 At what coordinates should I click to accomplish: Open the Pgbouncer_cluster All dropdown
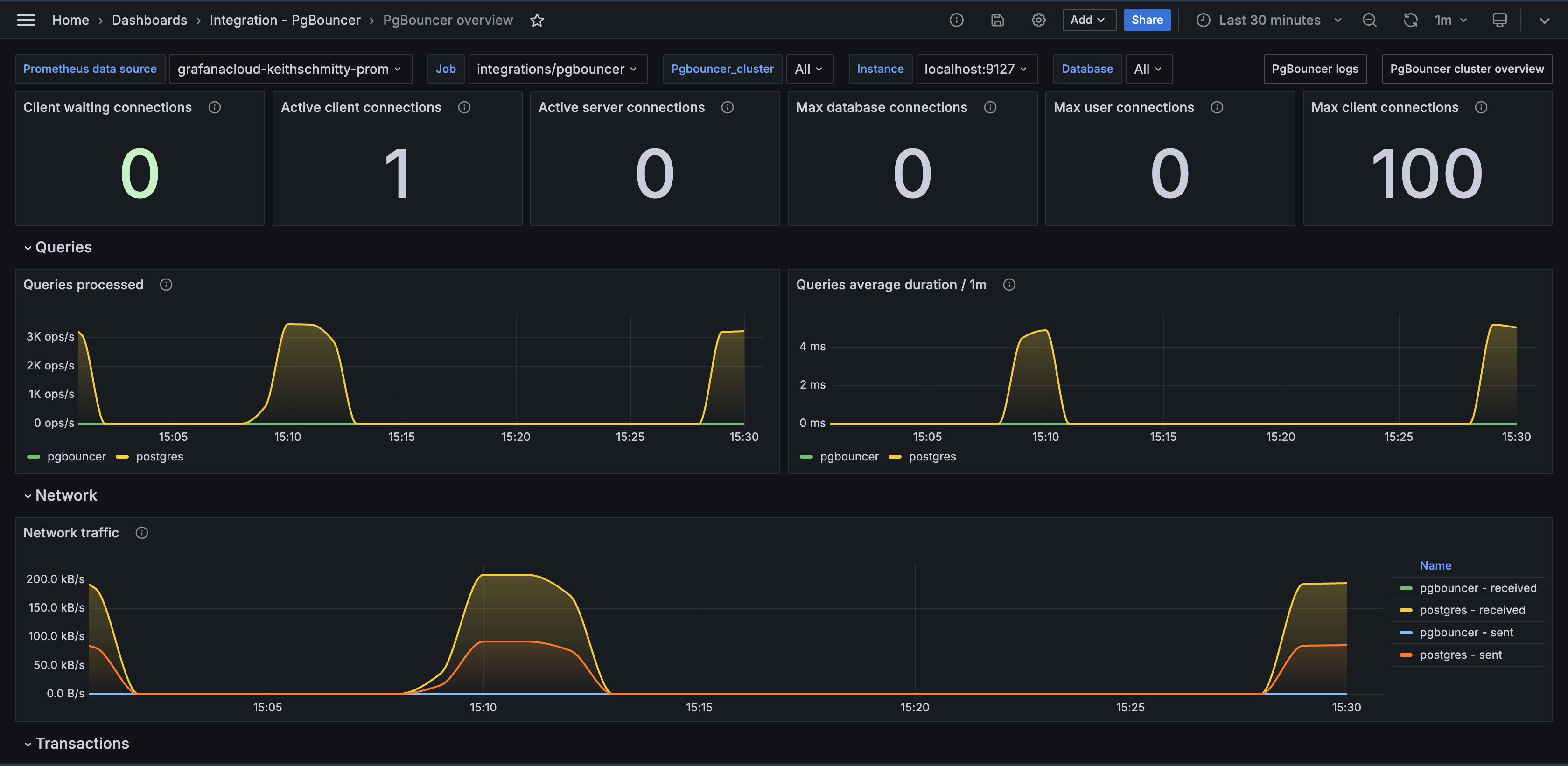[x=810, y=69]
